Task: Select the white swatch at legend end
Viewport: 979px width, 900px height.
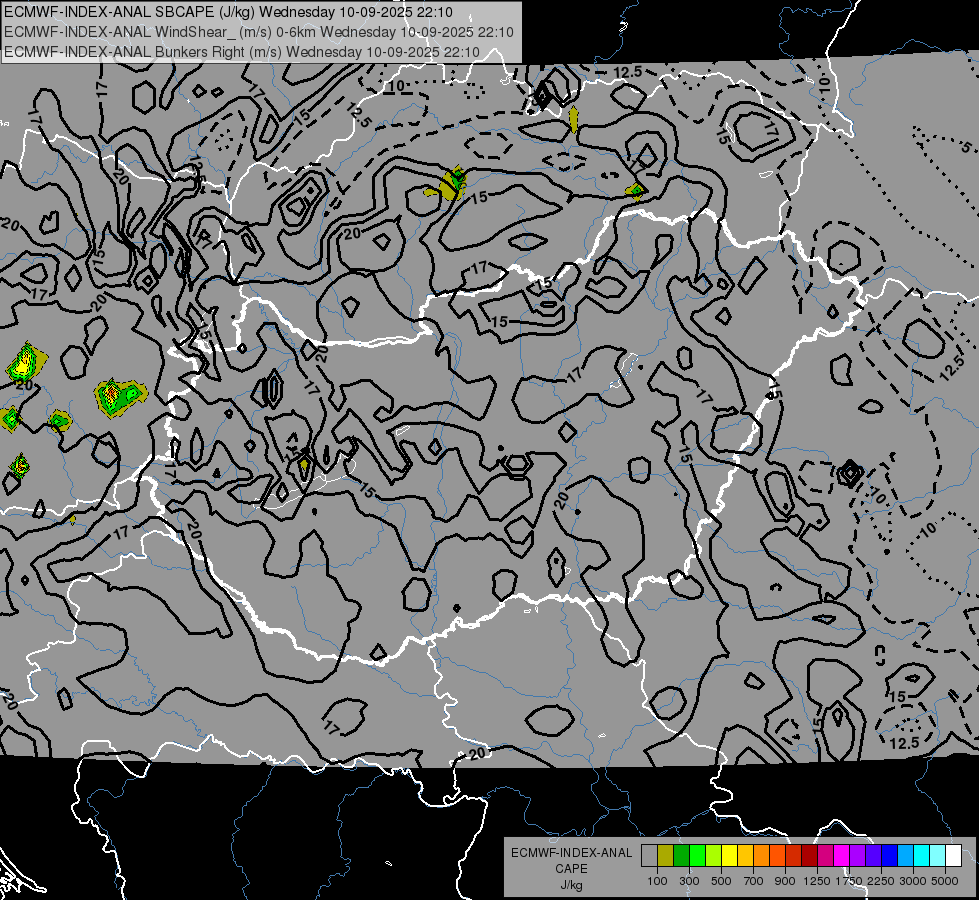Action: pyautogui.click(x=953, y=856)
